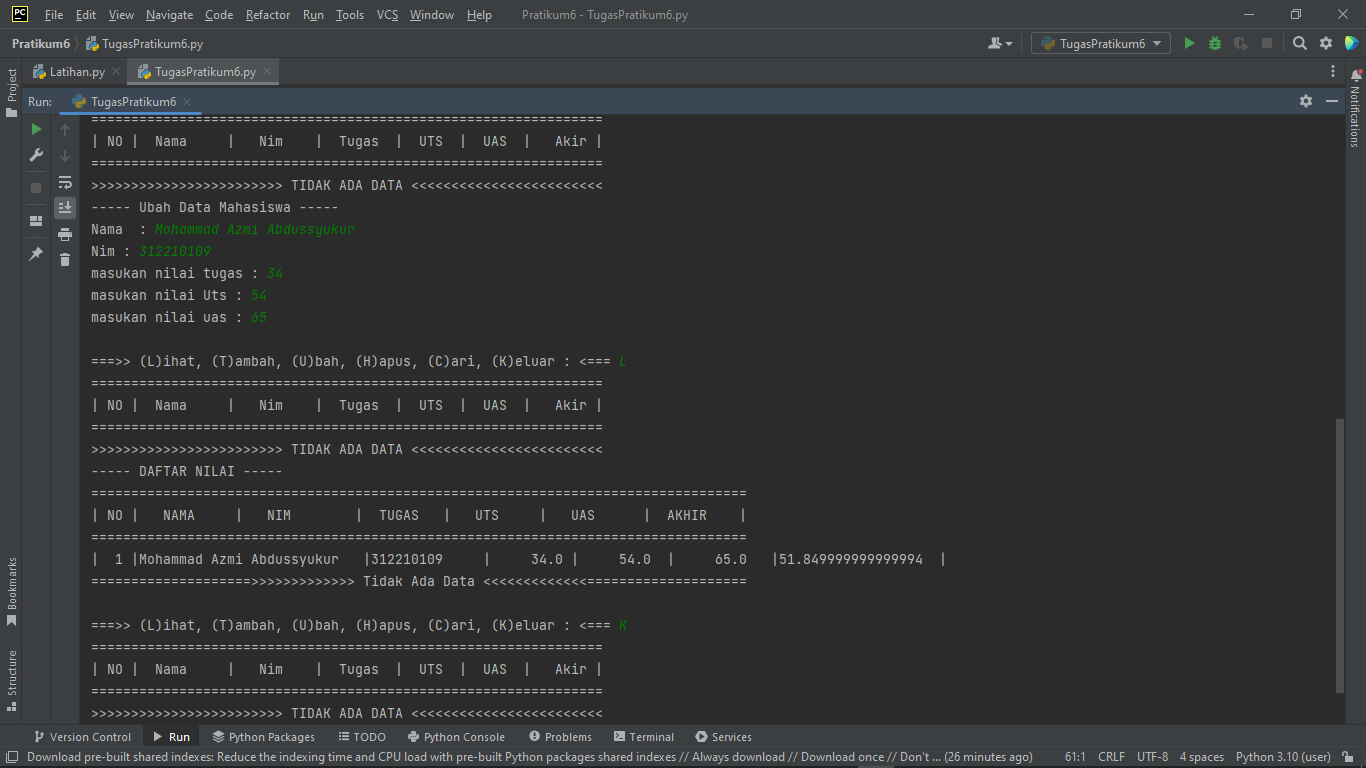
Task: Click the console vertical scrollbar thumb
Action: pyautogui.click(x=1340, y=555)
